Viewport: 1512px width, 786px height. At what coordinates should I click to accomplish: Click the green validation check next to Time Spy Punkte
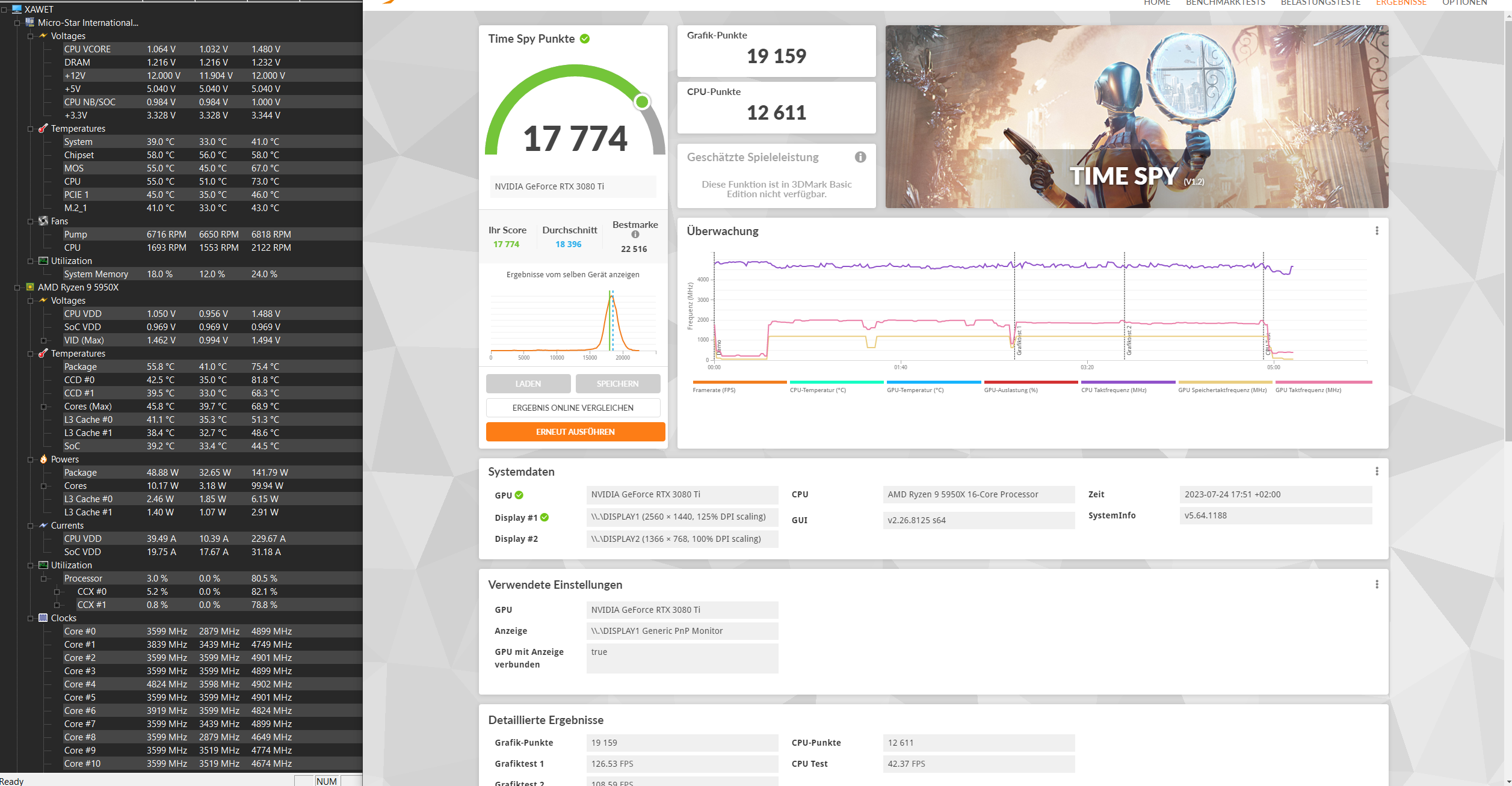coord(585,39)
